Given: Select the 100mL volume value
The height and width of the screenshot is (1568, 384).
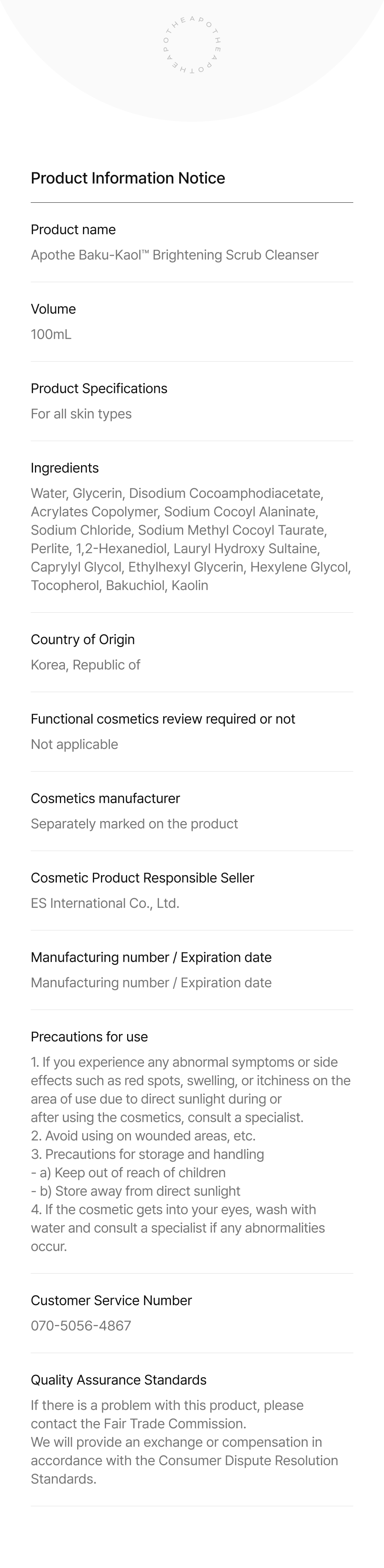Looking at the screenshot, I should (x=51, y=334).
